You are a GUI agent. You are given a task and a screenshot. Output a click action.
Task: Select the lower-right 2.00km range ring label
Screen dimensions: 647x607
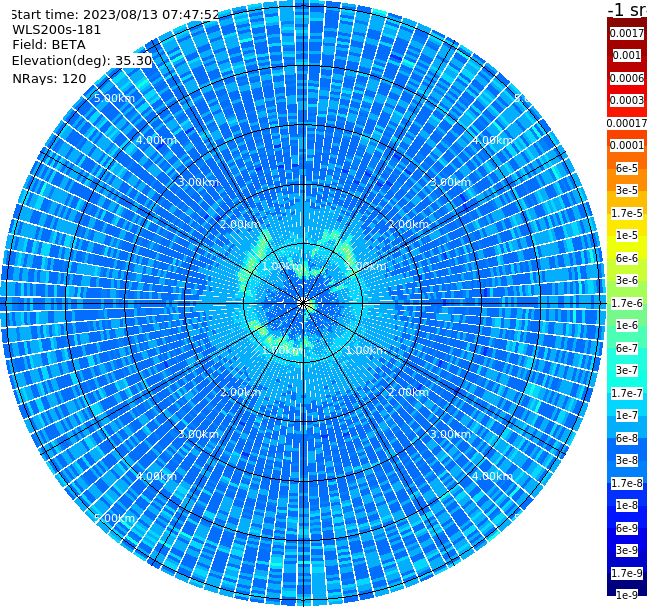(x=409, y=392)
